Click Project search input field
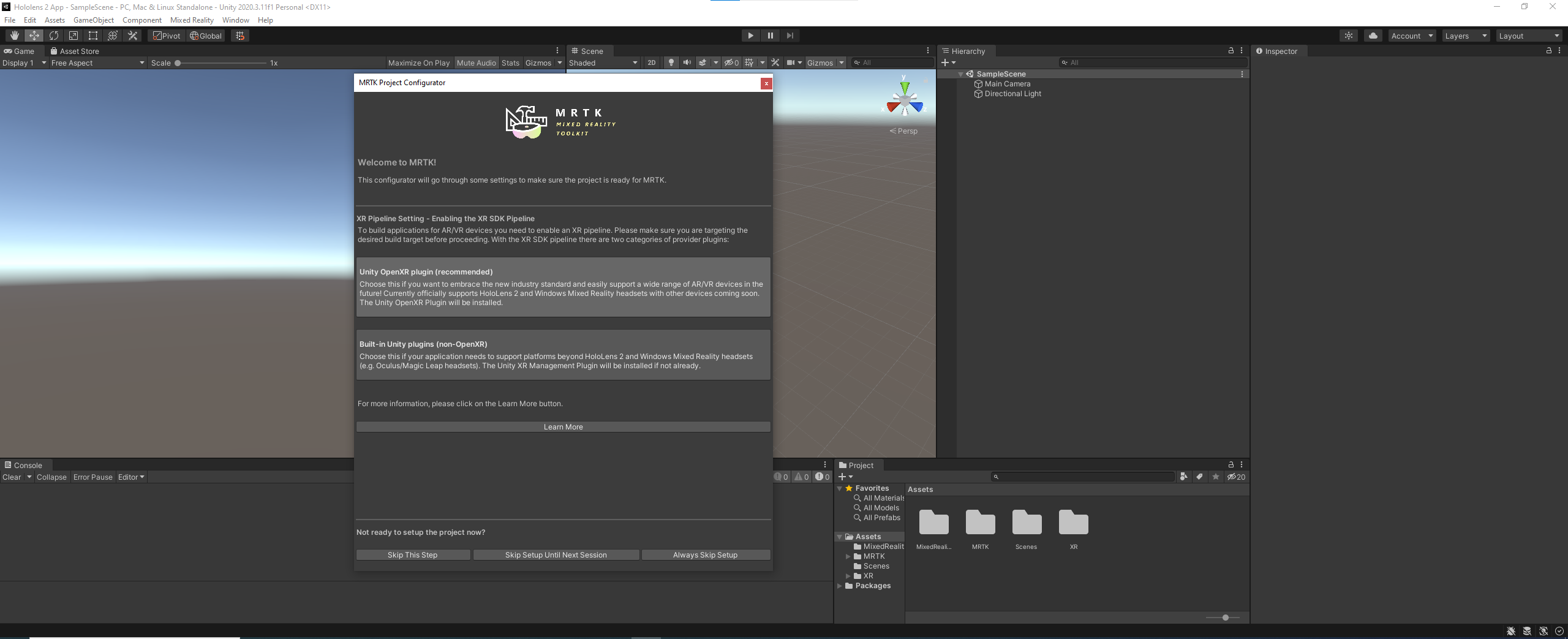 click(1082, 477)
